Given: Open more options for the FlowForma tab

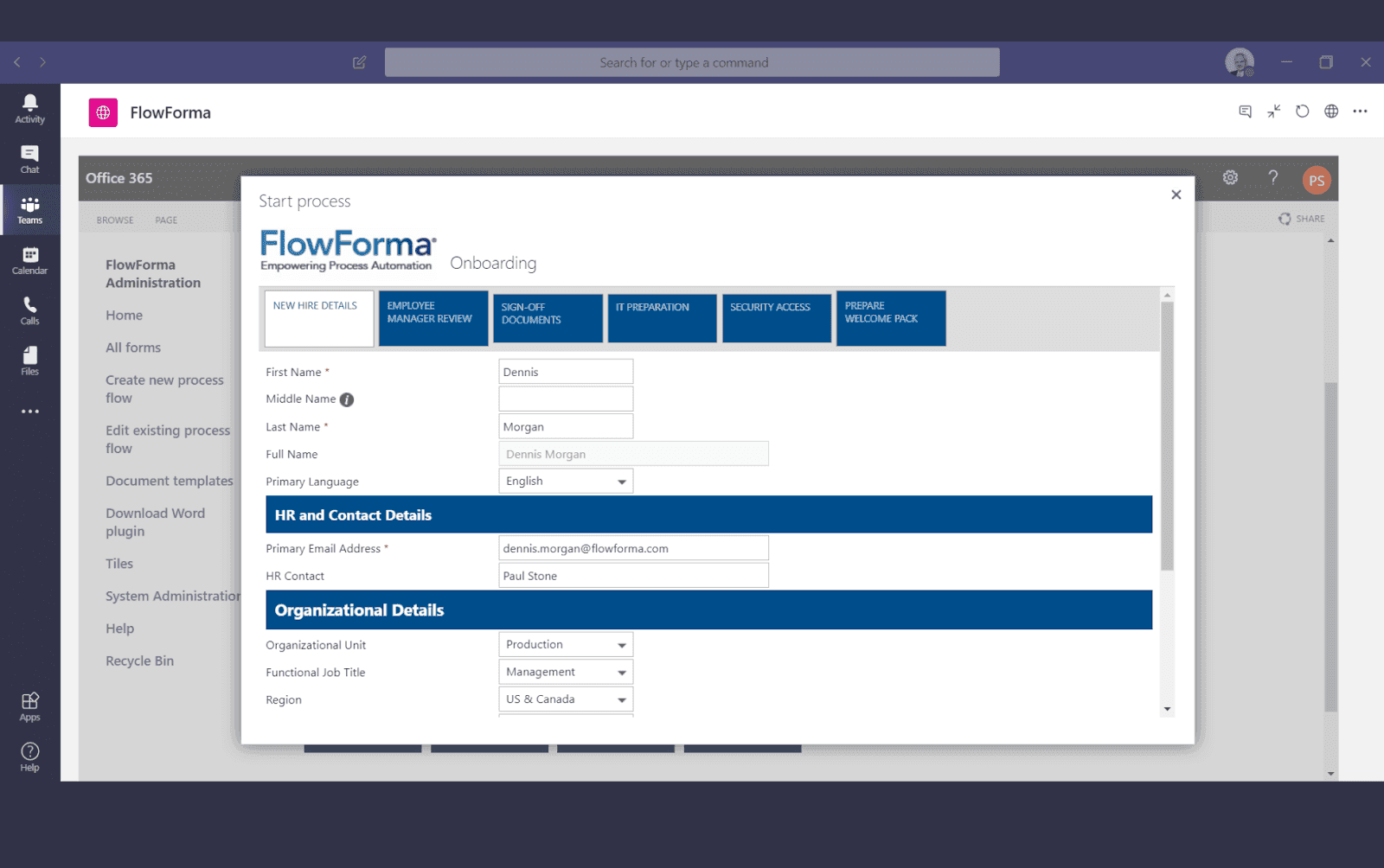Looking at the screenshot, I should click(x=1360, y=112).
